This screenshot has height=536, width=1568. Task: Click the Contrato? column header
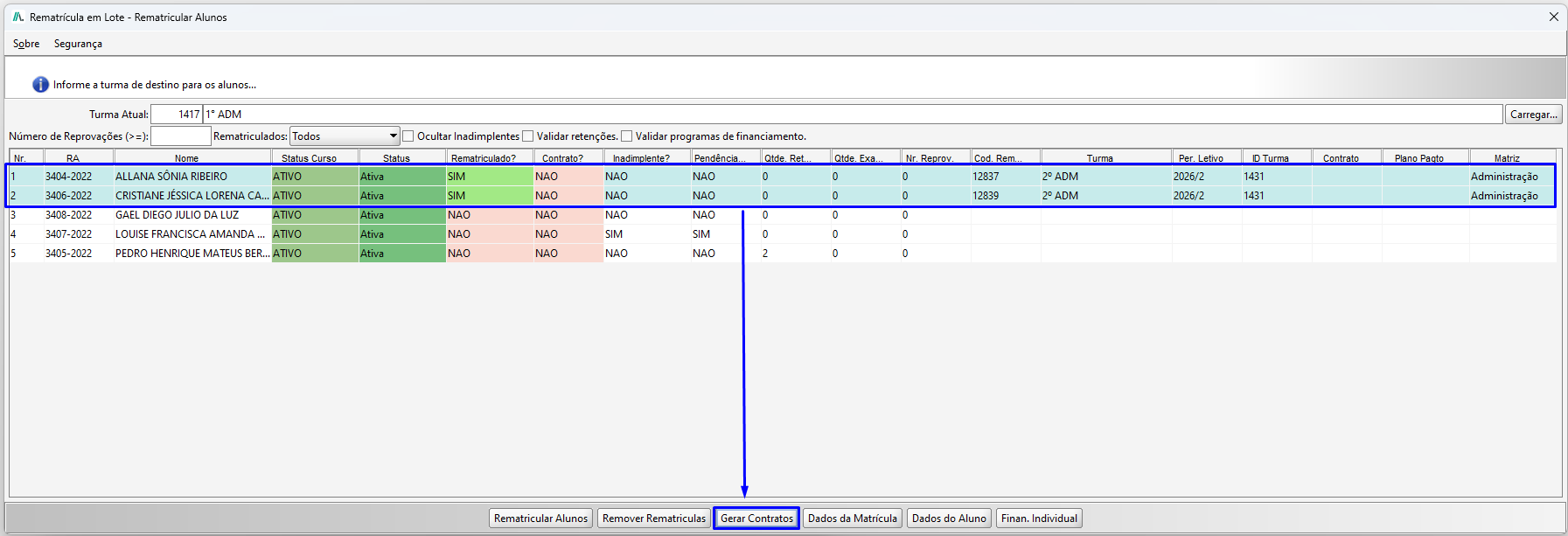coord(568,158)
